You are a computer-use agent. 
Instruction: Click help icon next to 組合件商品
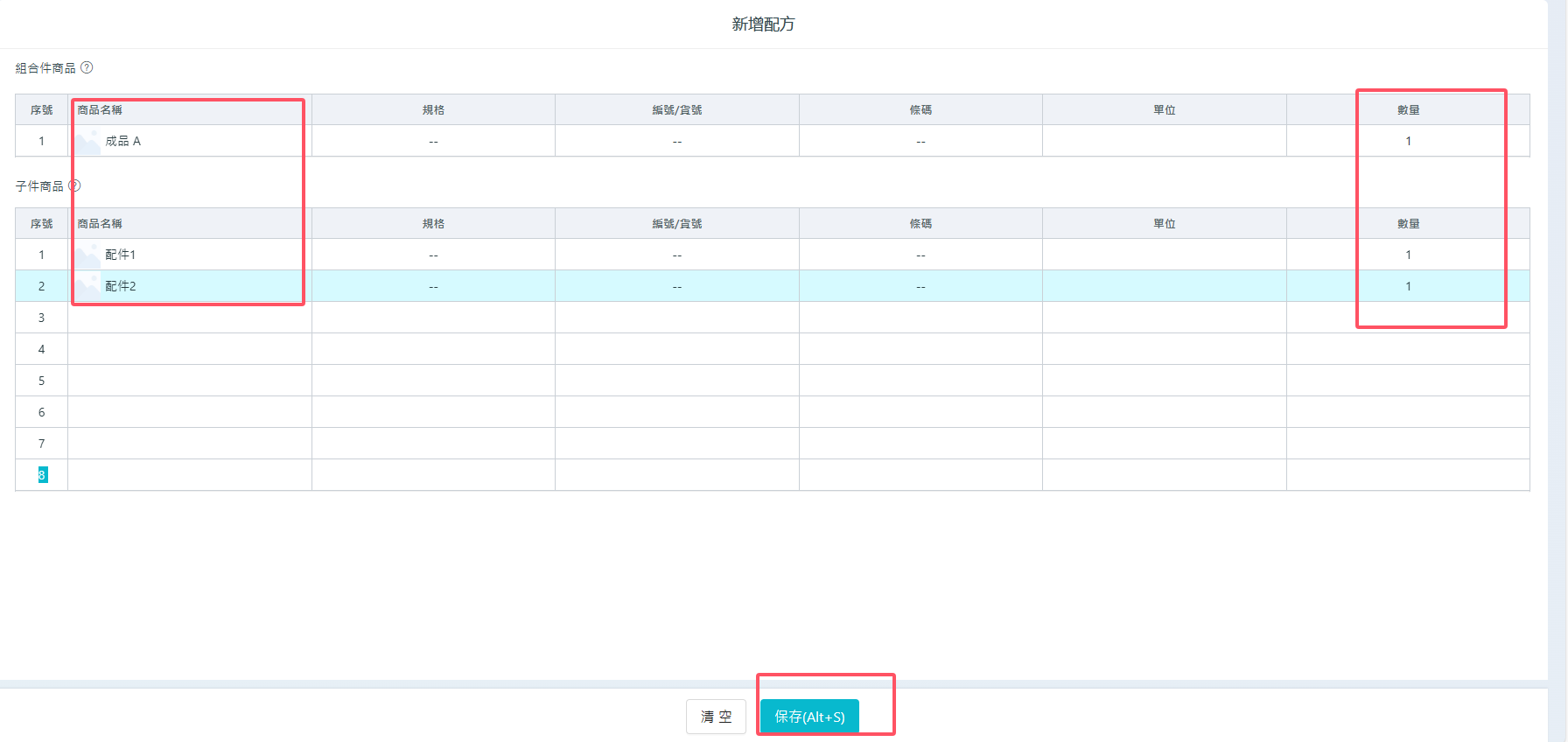(x=87, y=67)
